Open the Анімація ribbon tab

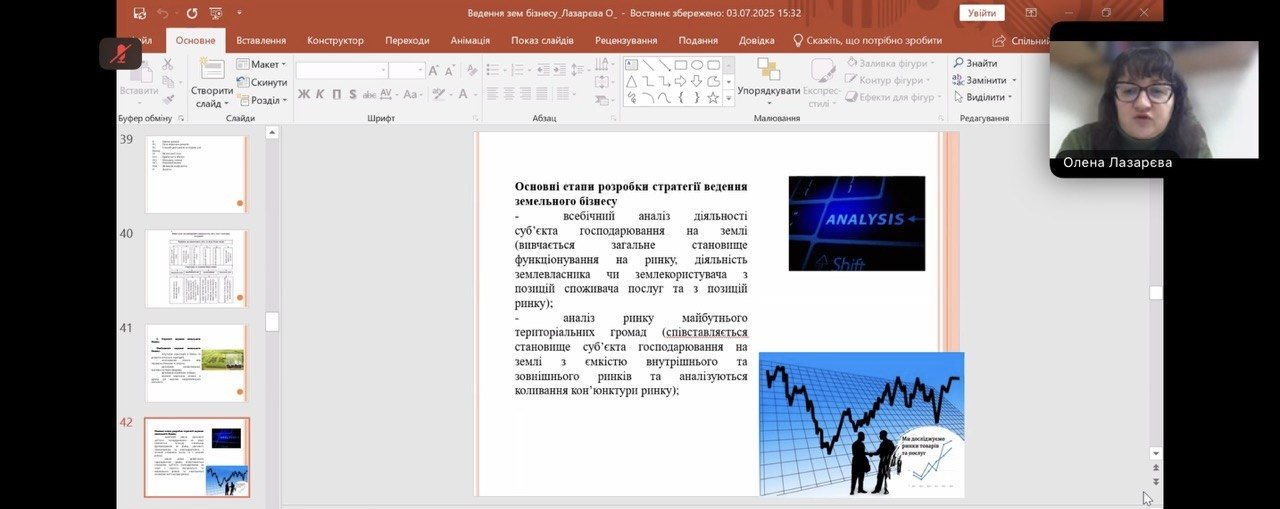click(470, 41)
